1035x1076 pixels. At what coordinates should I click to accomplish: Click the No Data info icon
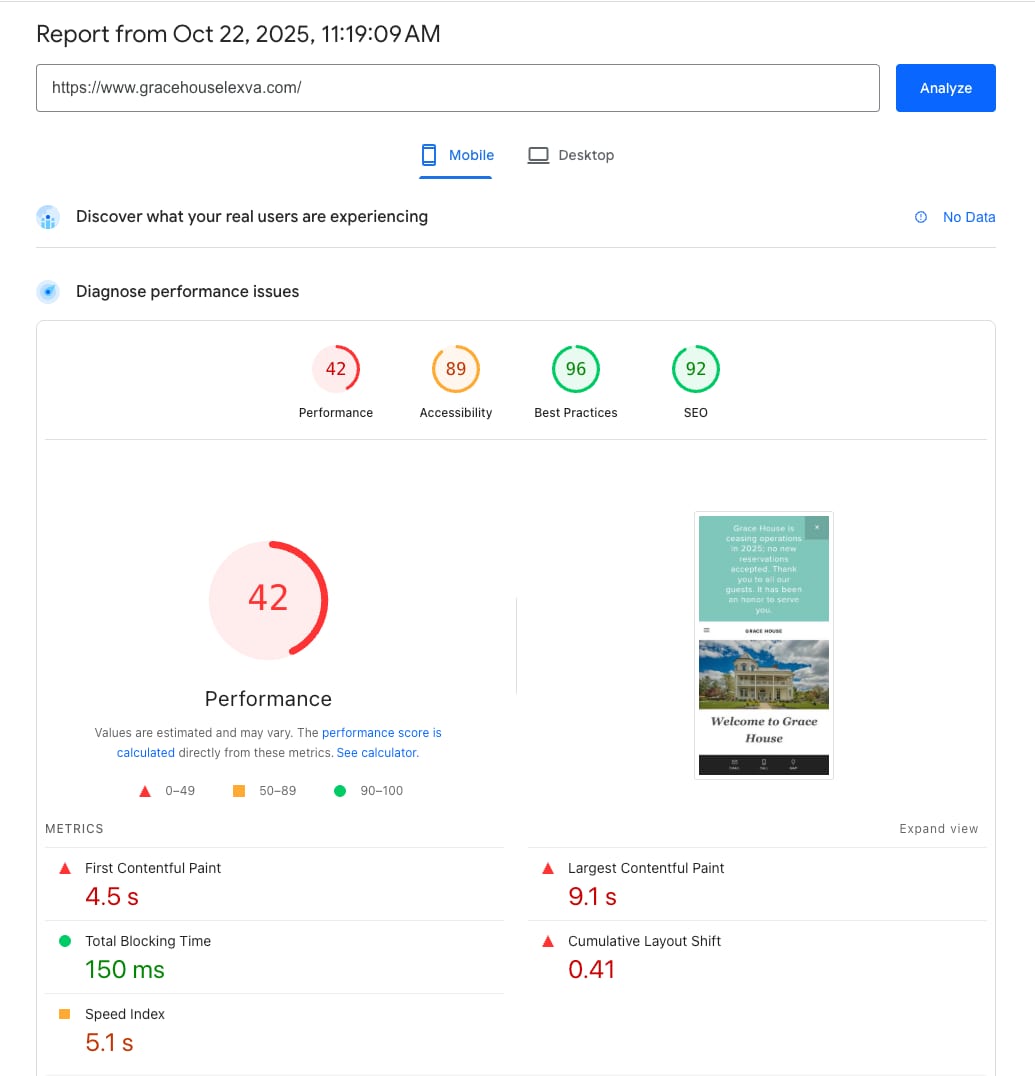coord(921,217)
